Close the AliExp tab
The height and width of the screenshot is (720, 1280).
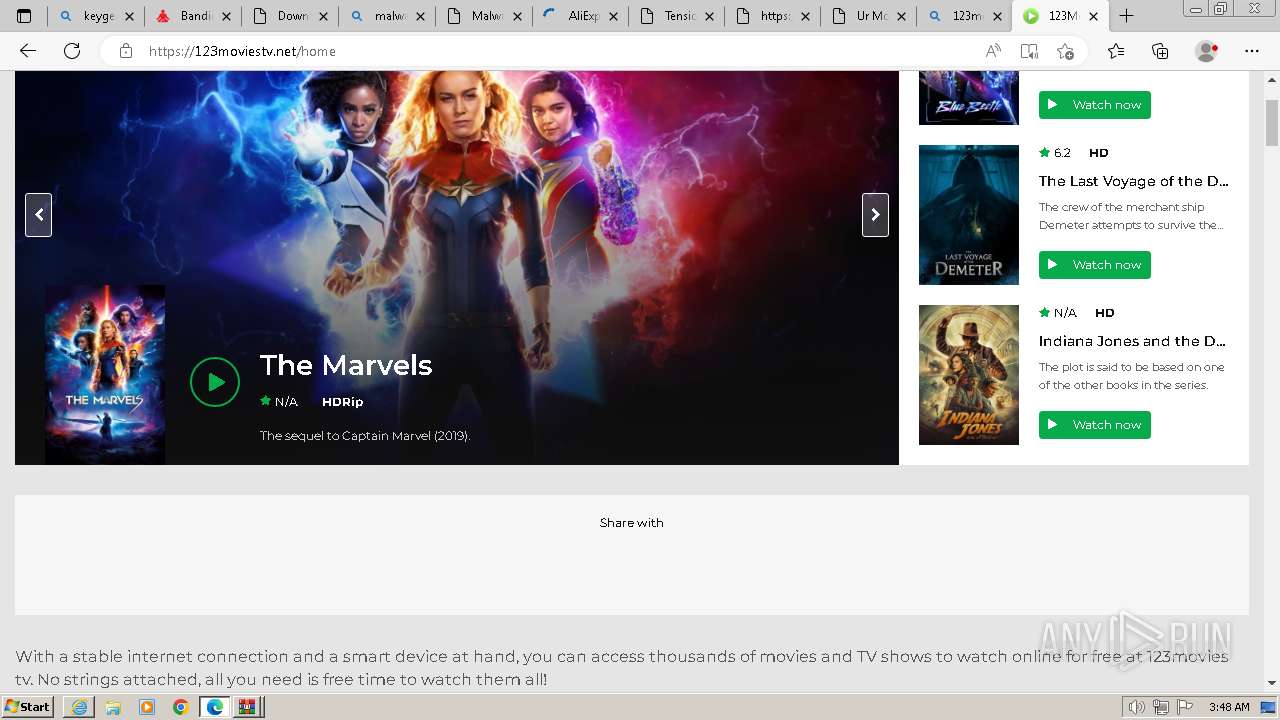tap(614, 16)
